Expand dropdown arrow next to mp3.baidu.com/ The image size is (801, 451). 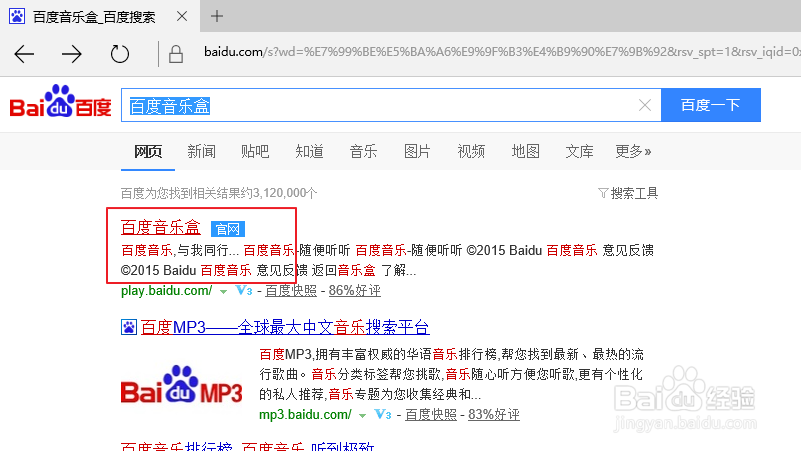click(362, 415)
